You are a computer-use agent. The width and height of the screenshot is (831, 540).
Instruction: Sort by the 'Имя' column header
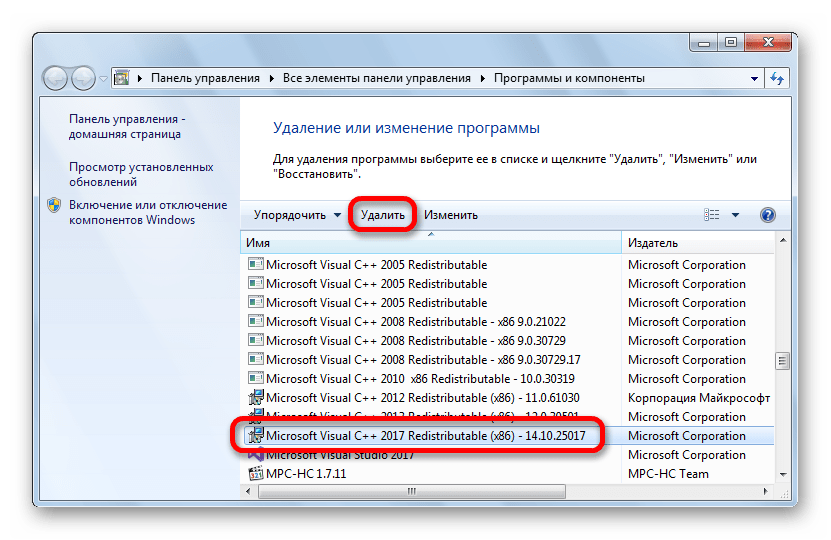tap(431, 243)
